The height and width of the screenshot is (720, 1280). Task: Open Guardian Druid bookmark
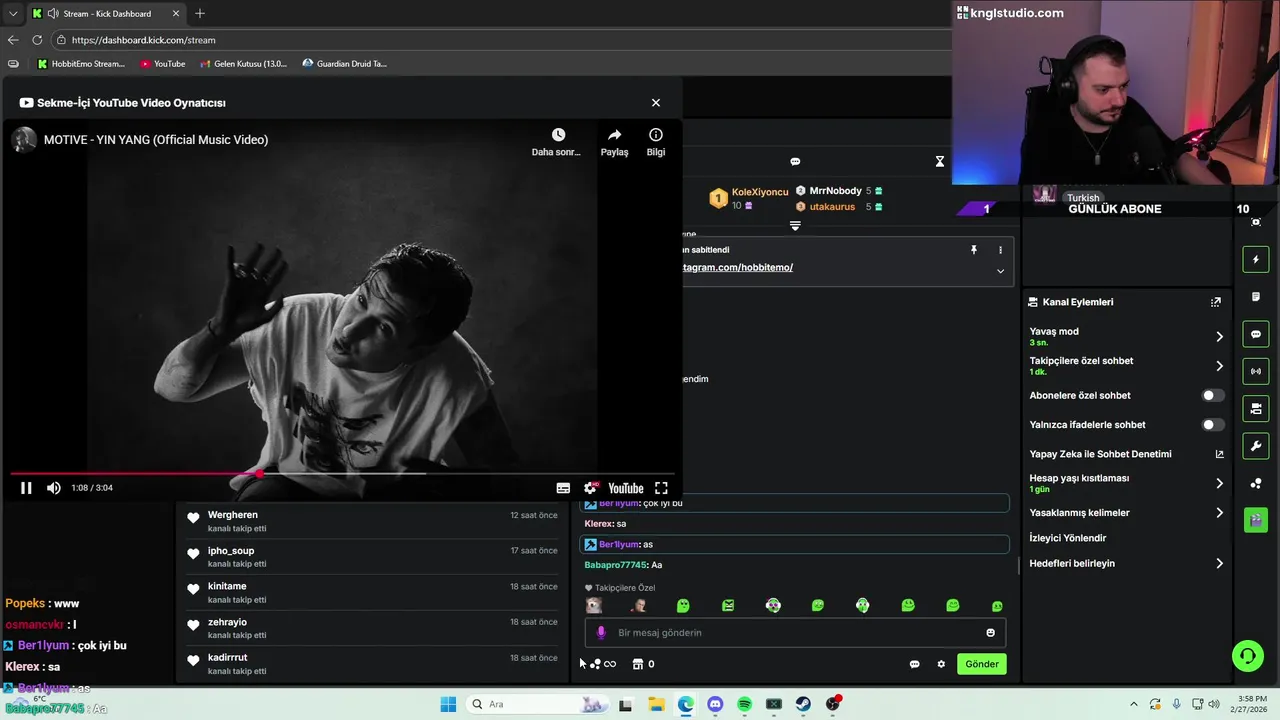coord(345,64)
